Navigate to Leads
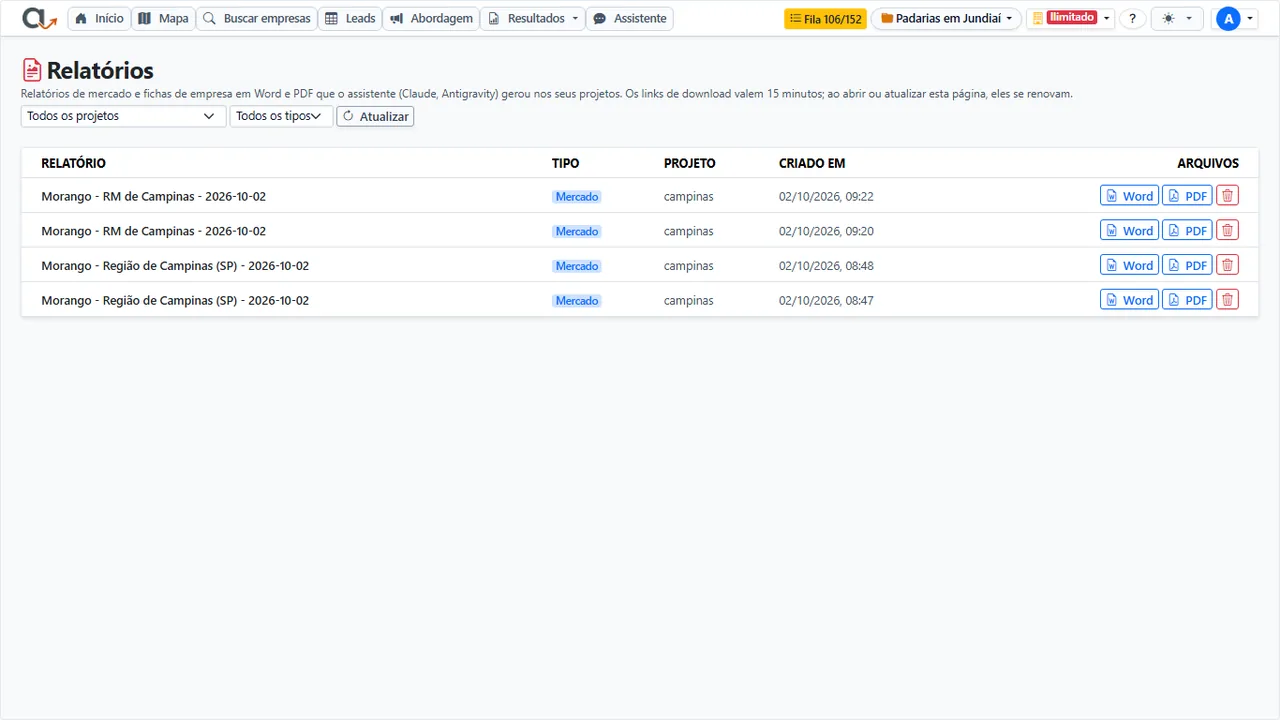Viewport: 1280px width, 720px height. click(x=350, y=18)
